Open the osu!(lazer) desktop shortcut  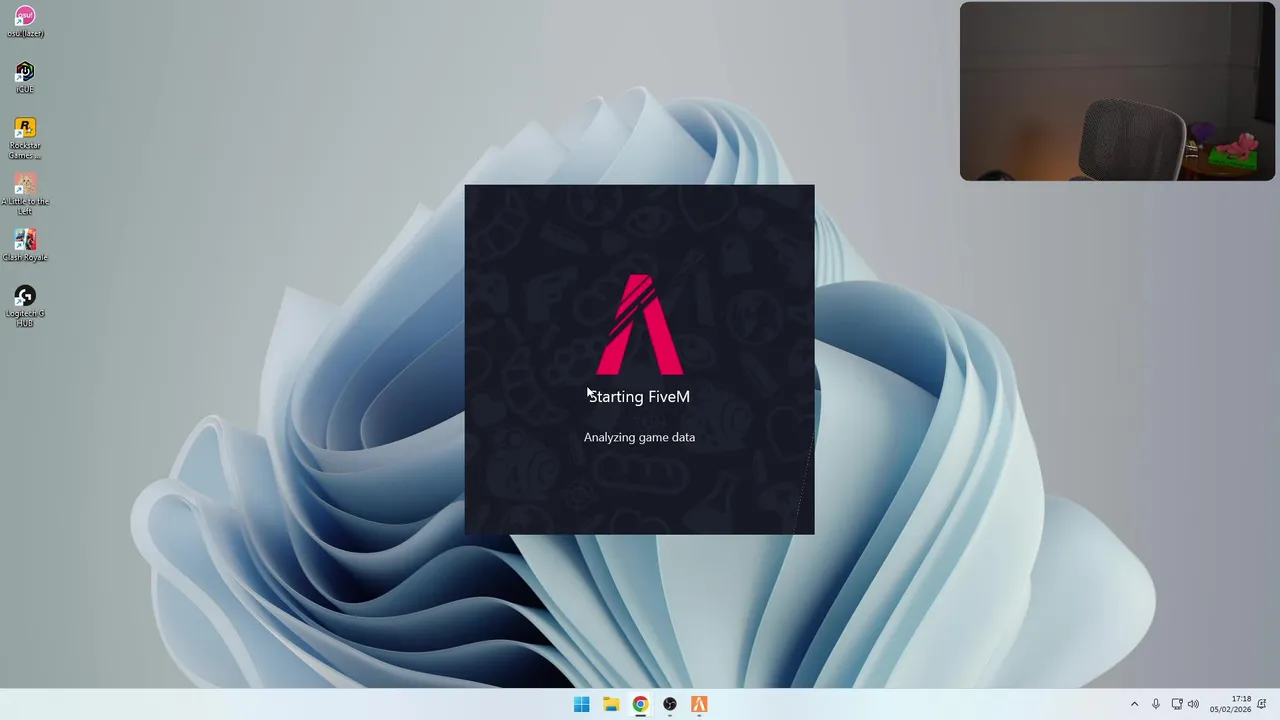[25, 21]
